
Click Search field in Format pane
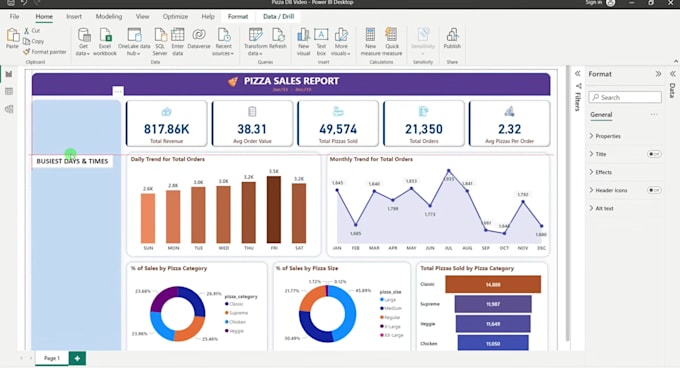pos(625,97)
